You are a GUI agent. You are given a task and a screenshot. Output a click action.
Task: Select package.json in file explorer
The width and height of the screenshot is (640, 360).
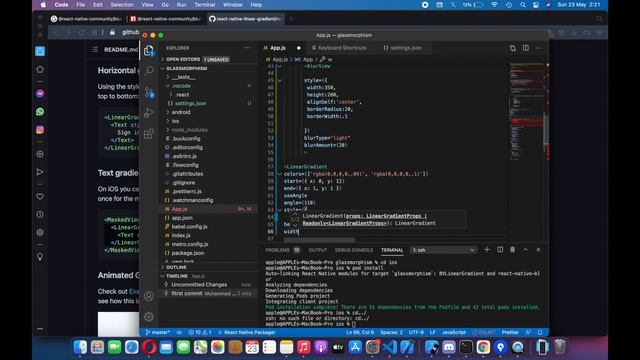coord(188,253)
